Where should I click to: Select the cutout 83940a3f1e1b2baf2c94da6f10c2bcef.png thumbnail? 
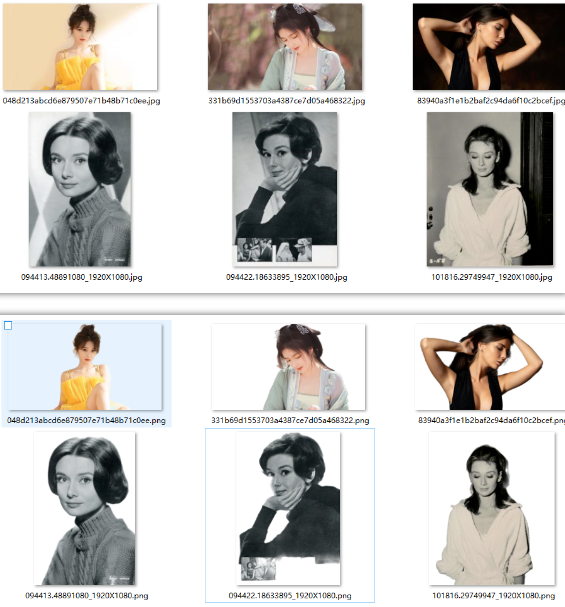point(490,367)
